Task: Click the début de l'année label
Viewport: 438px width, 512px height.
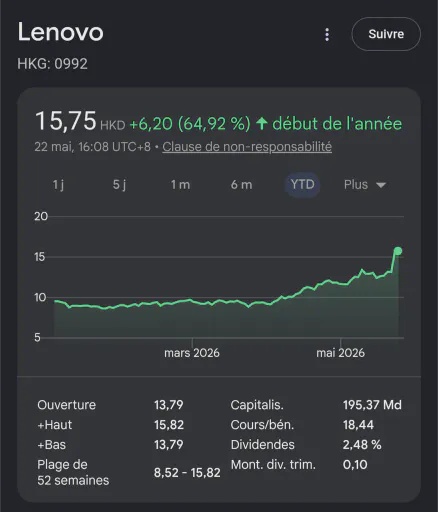Action: [337, 124]
